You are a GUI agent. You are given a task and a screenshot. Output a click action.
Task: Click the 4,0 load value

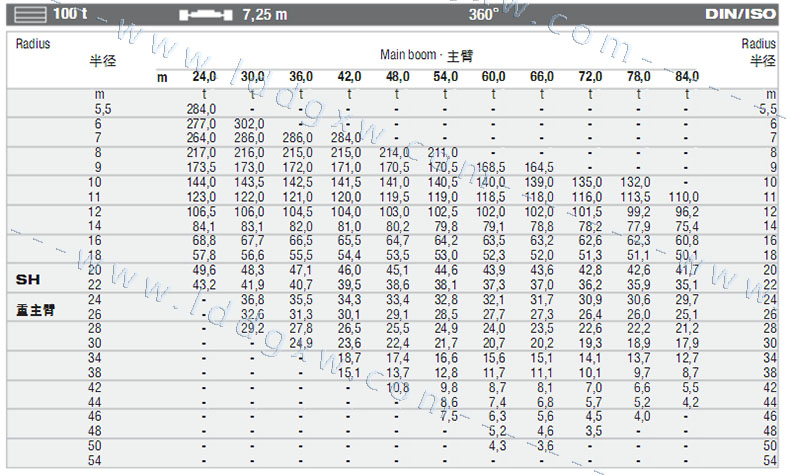coord(642,417)
